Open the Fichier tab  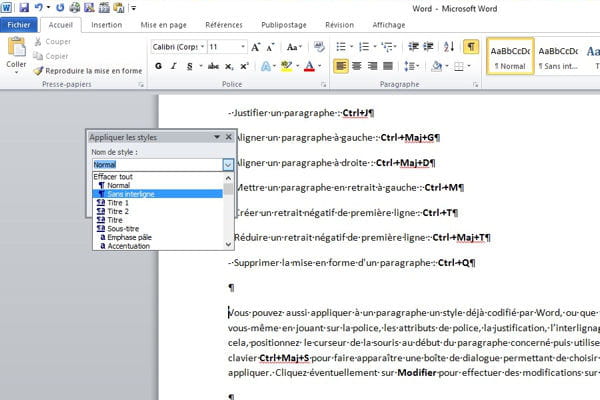(19, 25)
